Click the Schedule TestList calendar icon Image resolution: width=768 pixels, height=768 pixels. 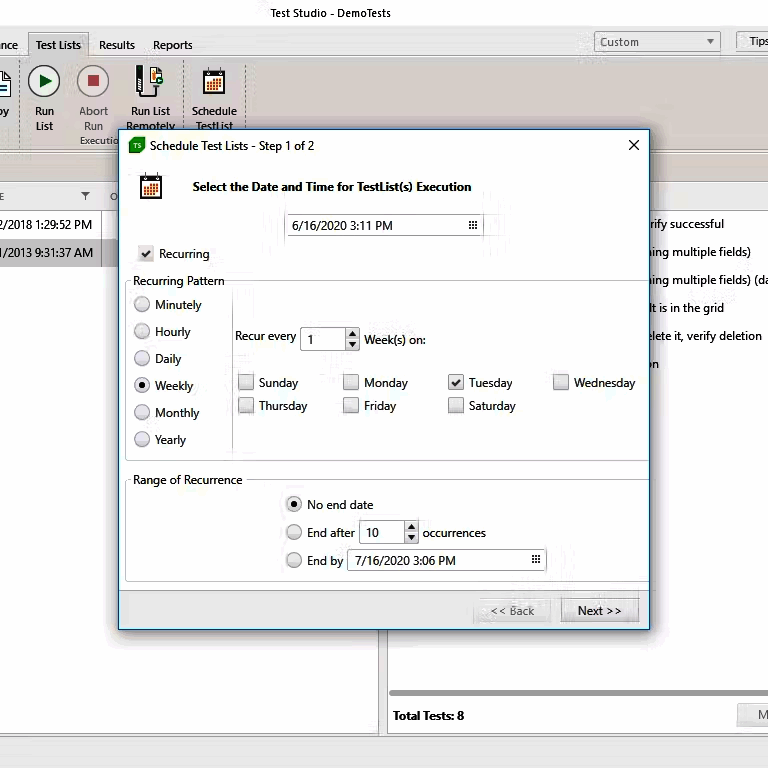tap(214, 81)
